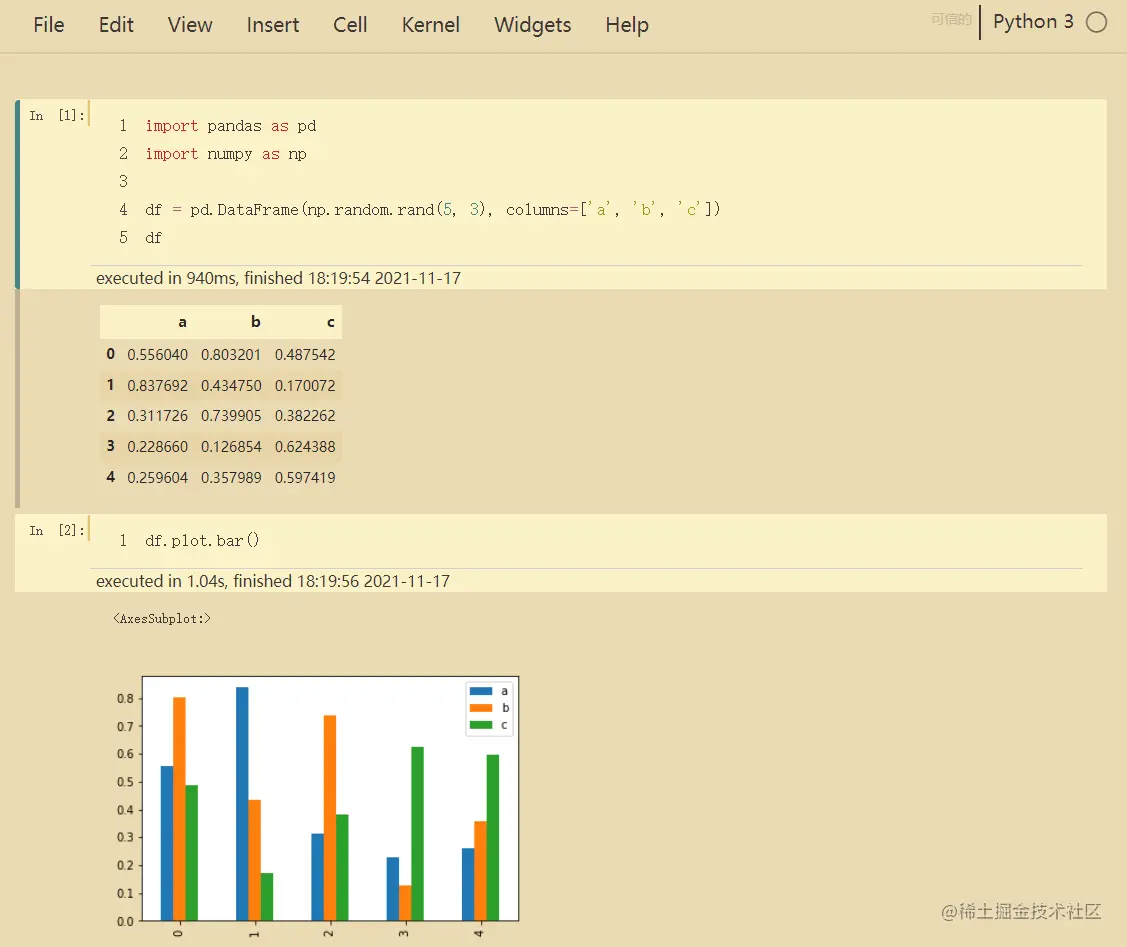Image resolution: width=1127 pixels, height=947 pixels.
Task: Click the blue 'a' legend swatch
Action: (481, 691)
